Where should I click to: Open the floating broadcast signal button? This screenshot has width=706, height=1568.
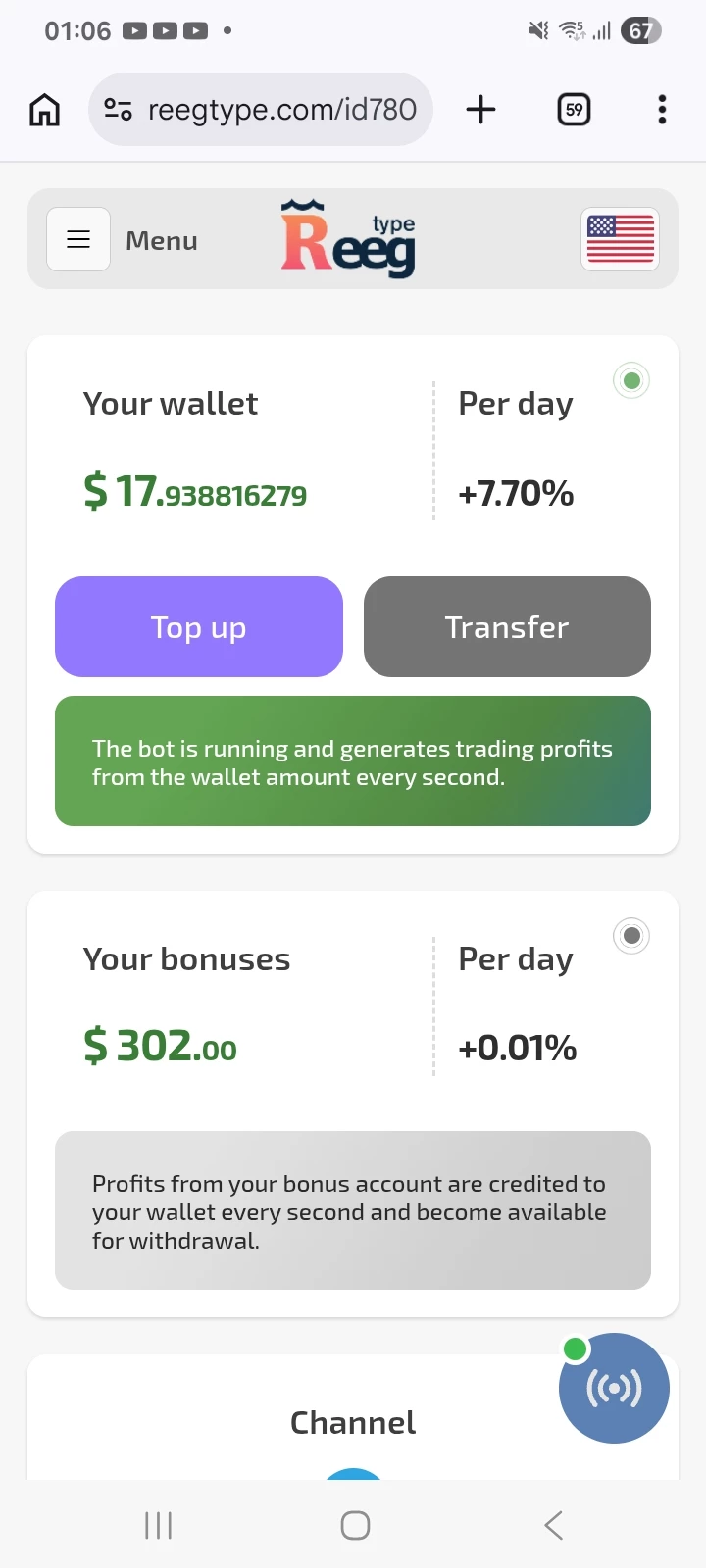tap(614, 1388)
